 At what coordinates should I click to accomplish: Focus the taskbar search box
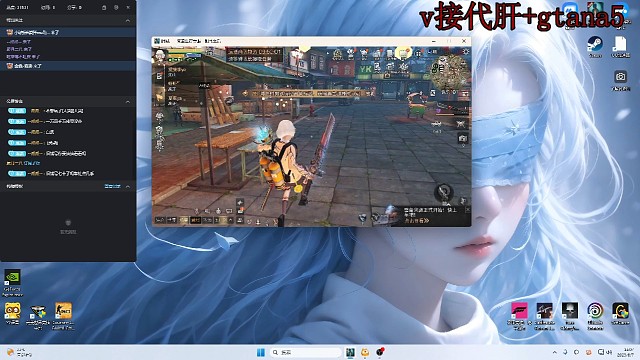(x=306, y=352)
